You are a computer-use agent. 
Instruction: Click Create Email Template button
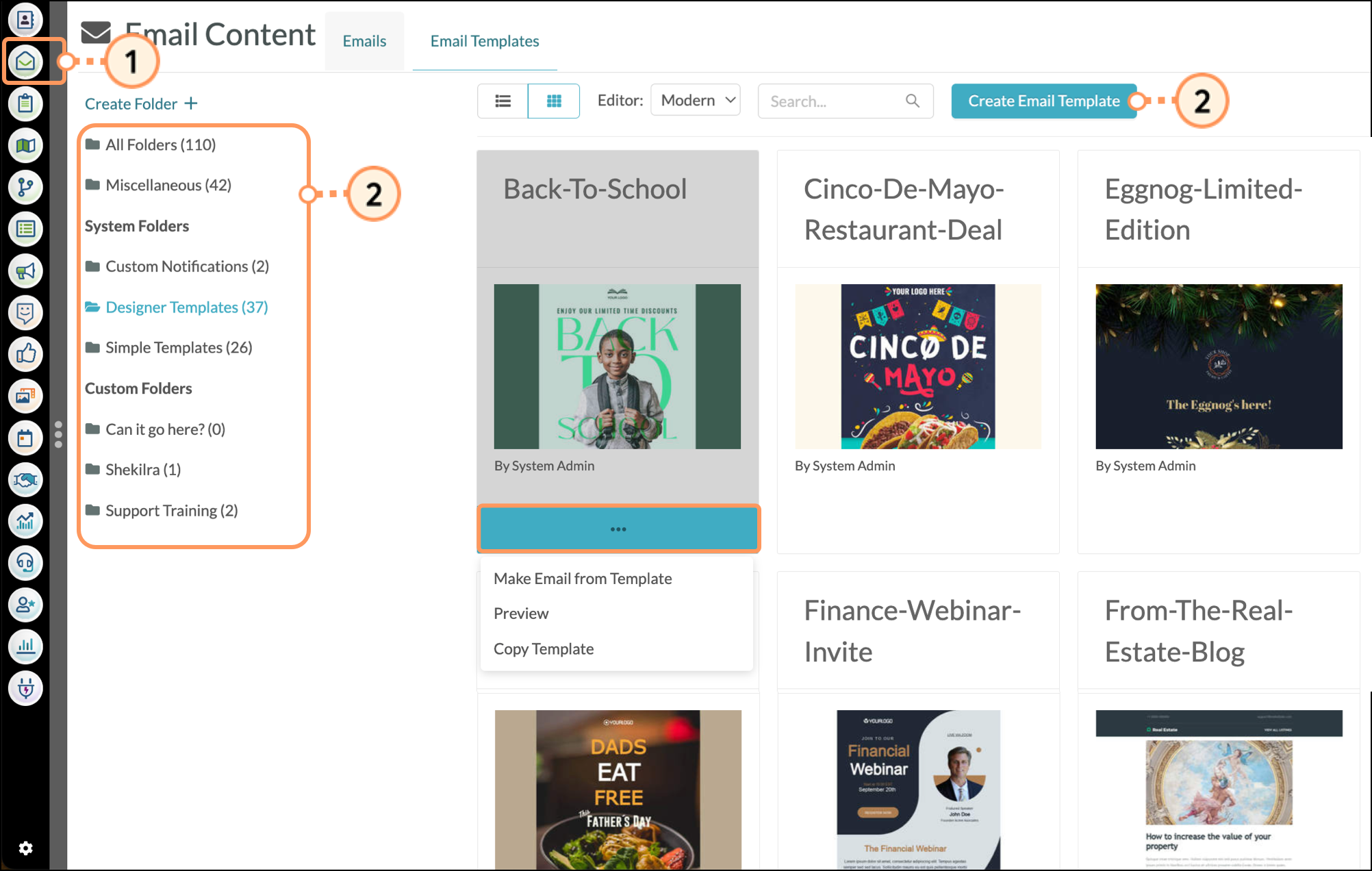[1043, 101]
